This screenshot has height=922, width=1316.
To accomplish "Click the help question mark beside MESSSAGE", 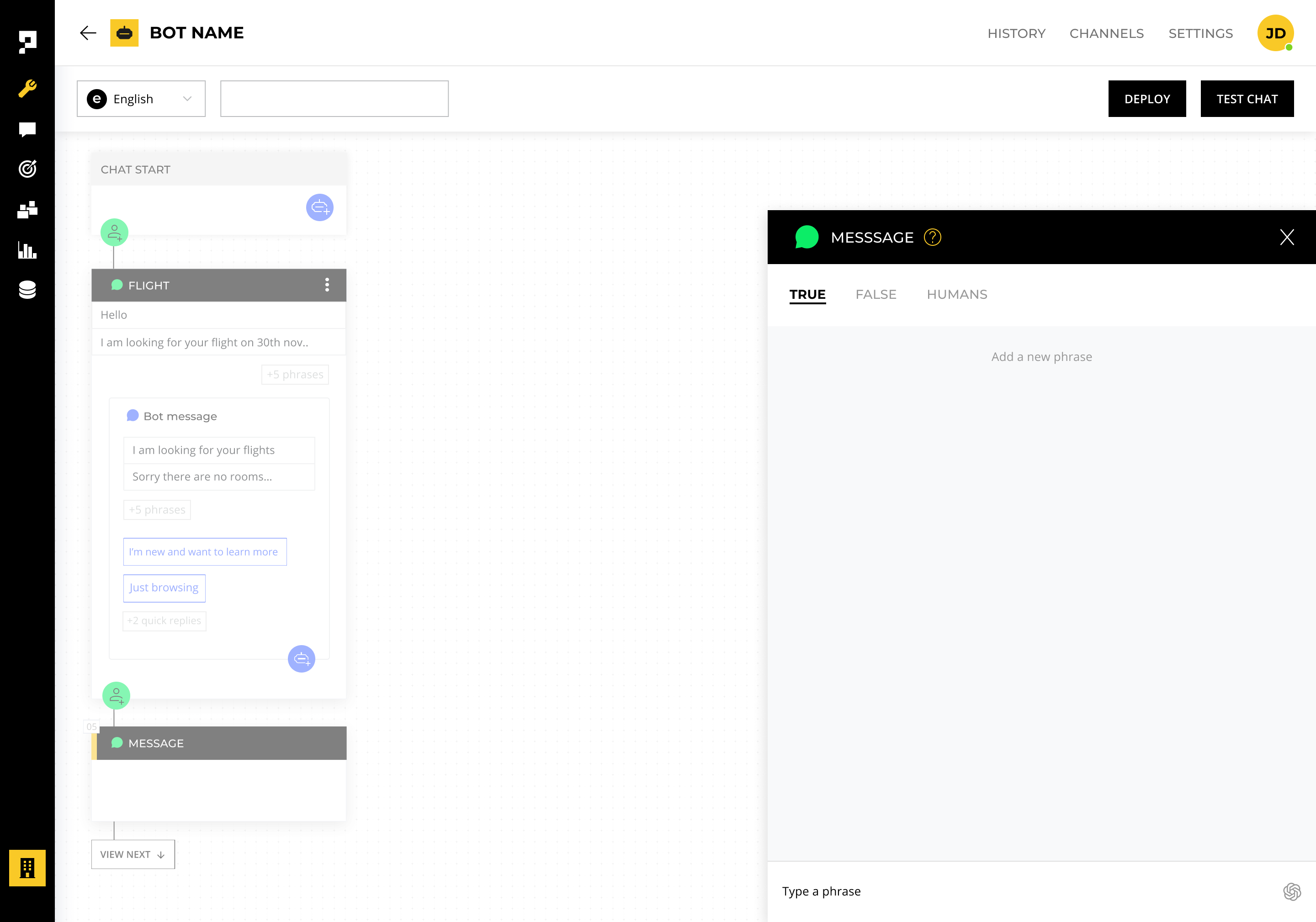I will click(932, 237).
